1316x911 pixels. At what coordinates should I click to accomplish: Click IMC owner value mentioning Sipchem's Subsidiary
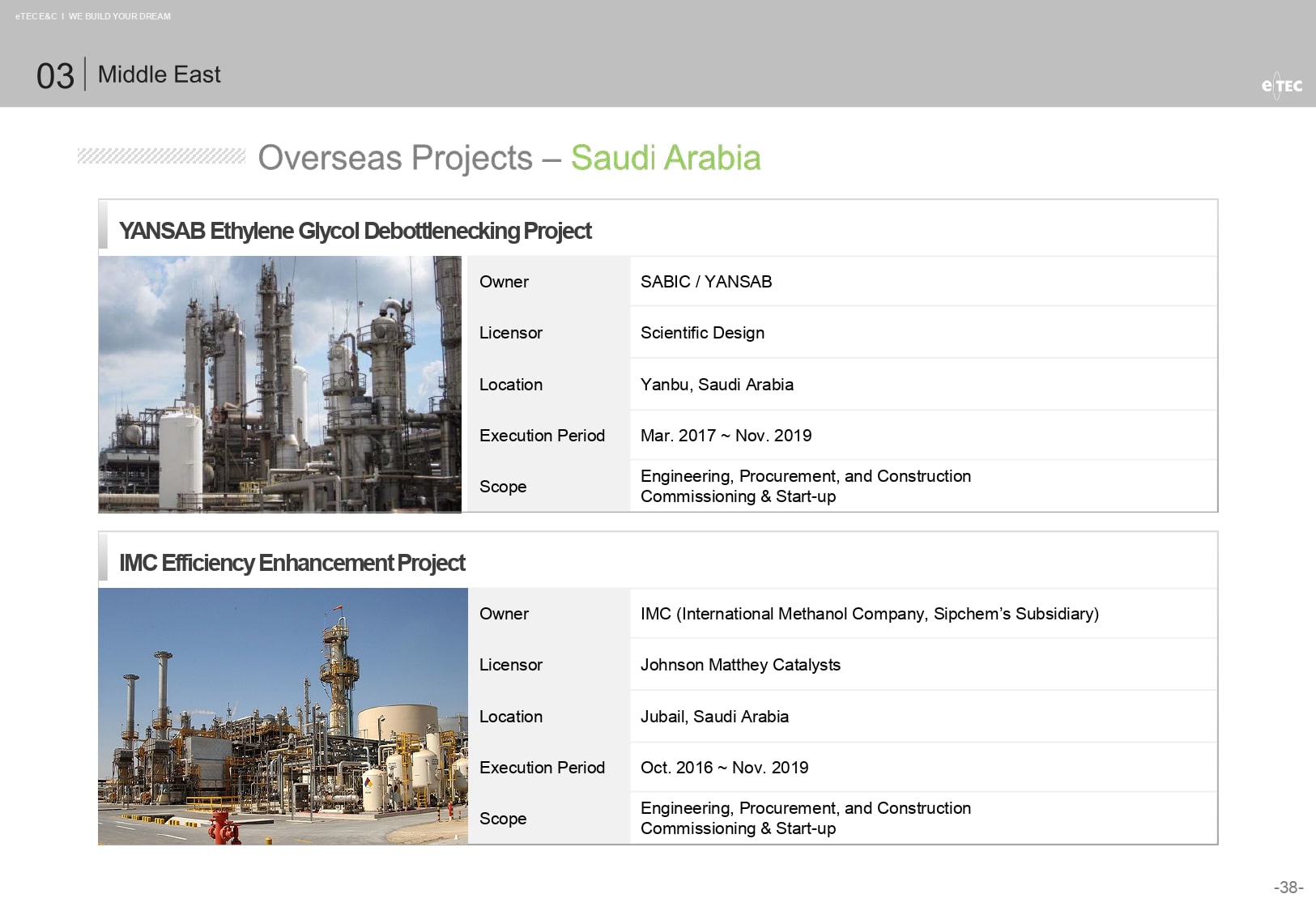click(870, 614)
